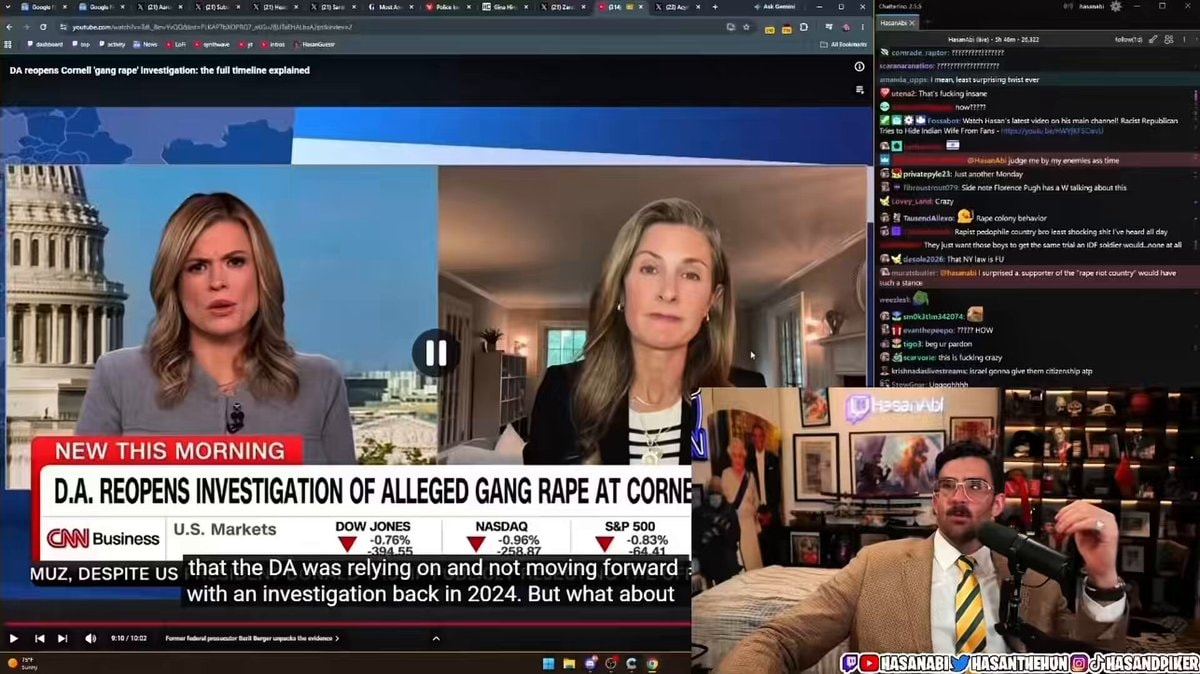Screen dimensions: 1200x674
Task: Open the playlist queue icon on the video
Action: [x=859, y=90]
